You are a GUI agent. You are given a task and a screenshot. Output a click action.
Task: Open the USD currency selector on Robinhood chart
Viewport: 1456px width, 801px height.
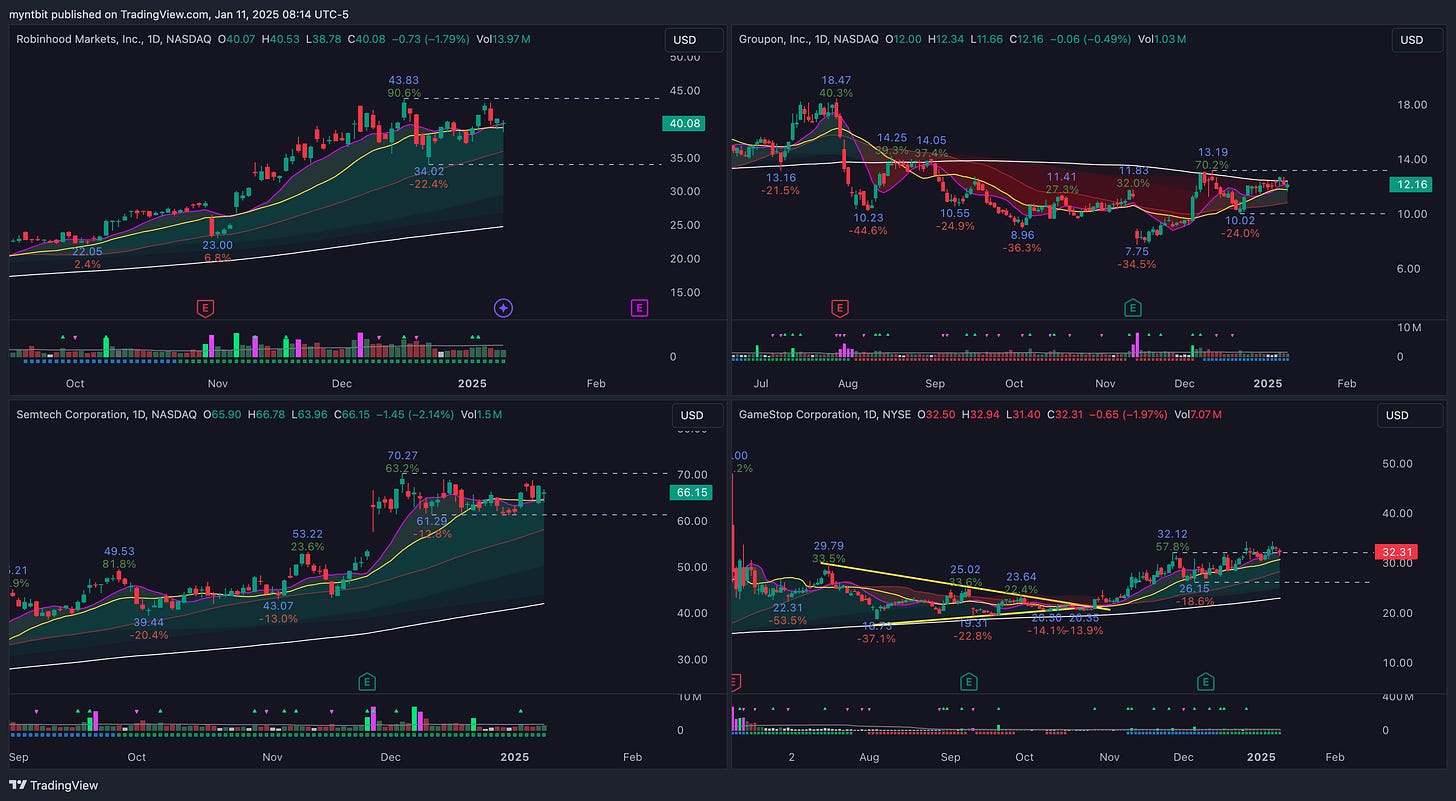click(693, 40)
